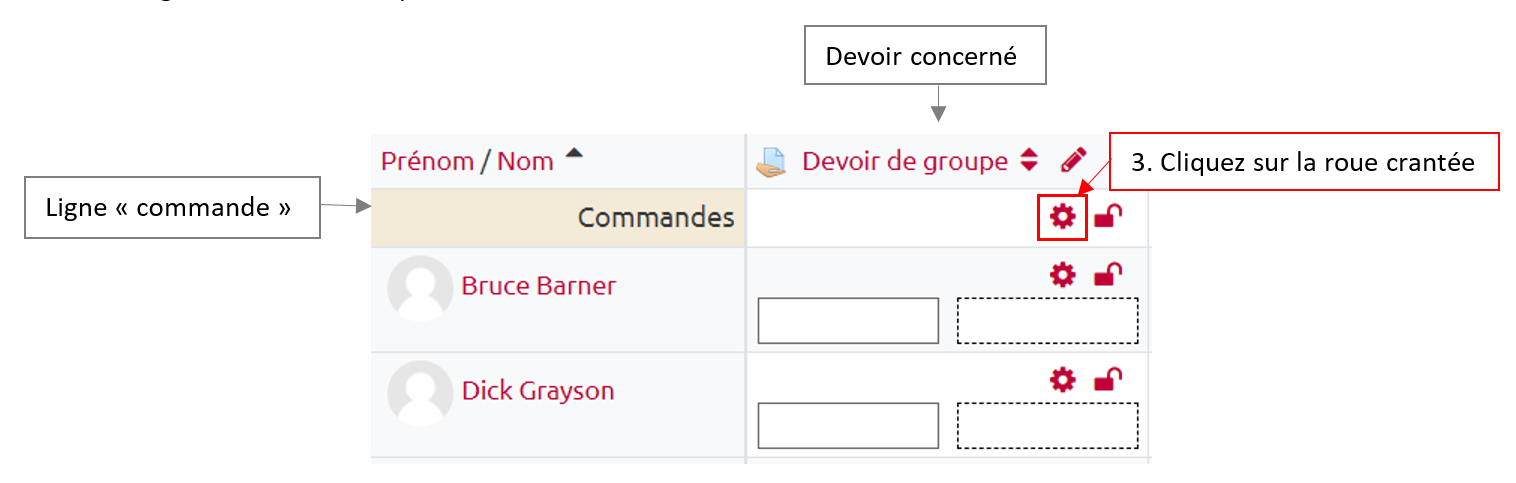Open Dick Grayson's profile link
Image resolution: width=1516 pixels, height=483 pixels.
click(x=537, y=390)
